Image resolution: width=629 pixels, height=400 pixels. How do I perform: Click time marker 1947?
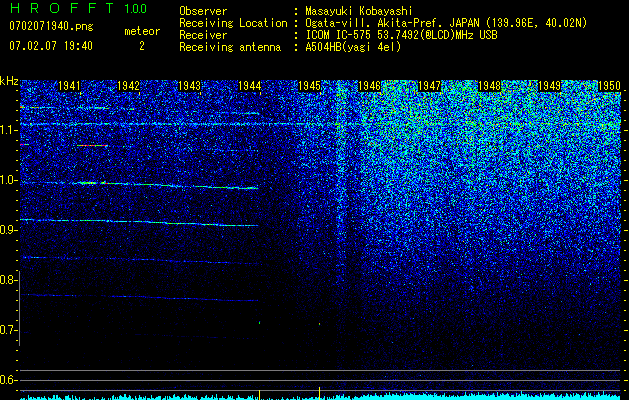click(430, 86)
